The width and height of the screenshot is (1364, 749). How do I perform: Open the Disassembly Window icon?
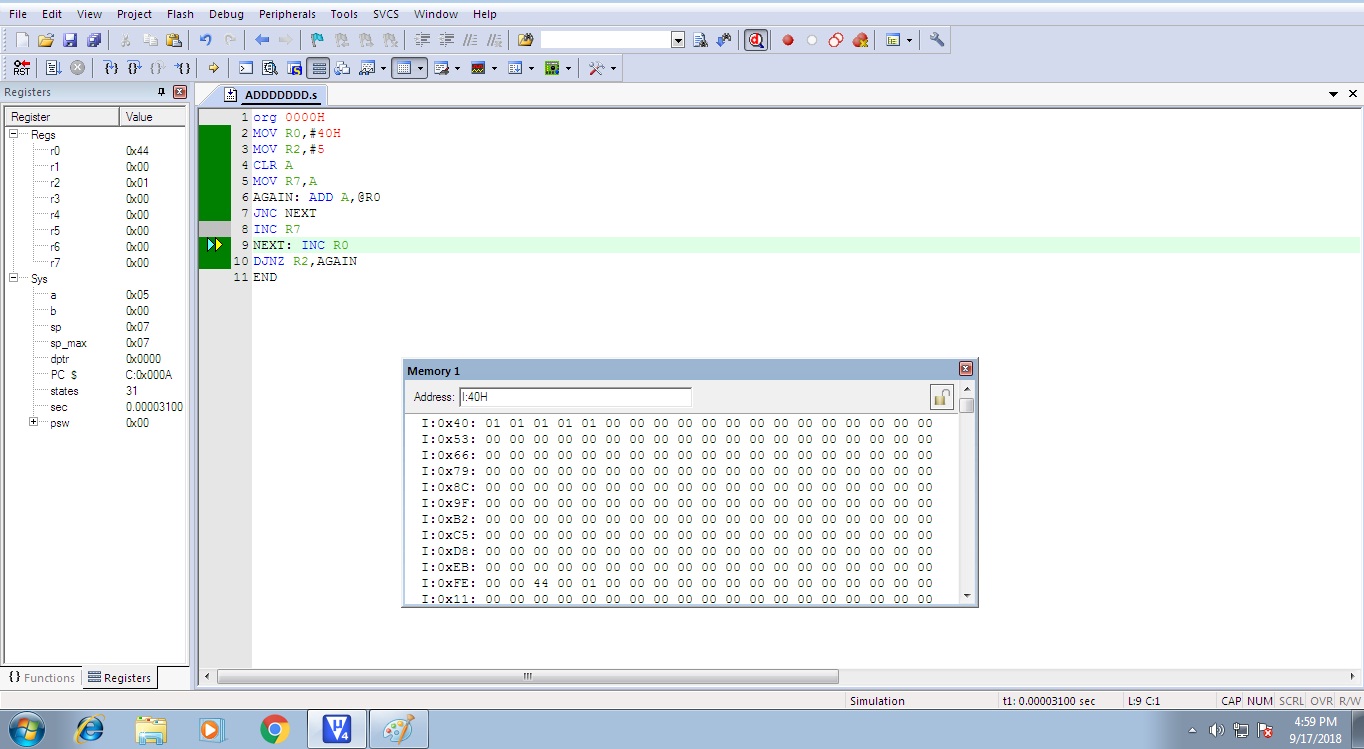[270, 68]
